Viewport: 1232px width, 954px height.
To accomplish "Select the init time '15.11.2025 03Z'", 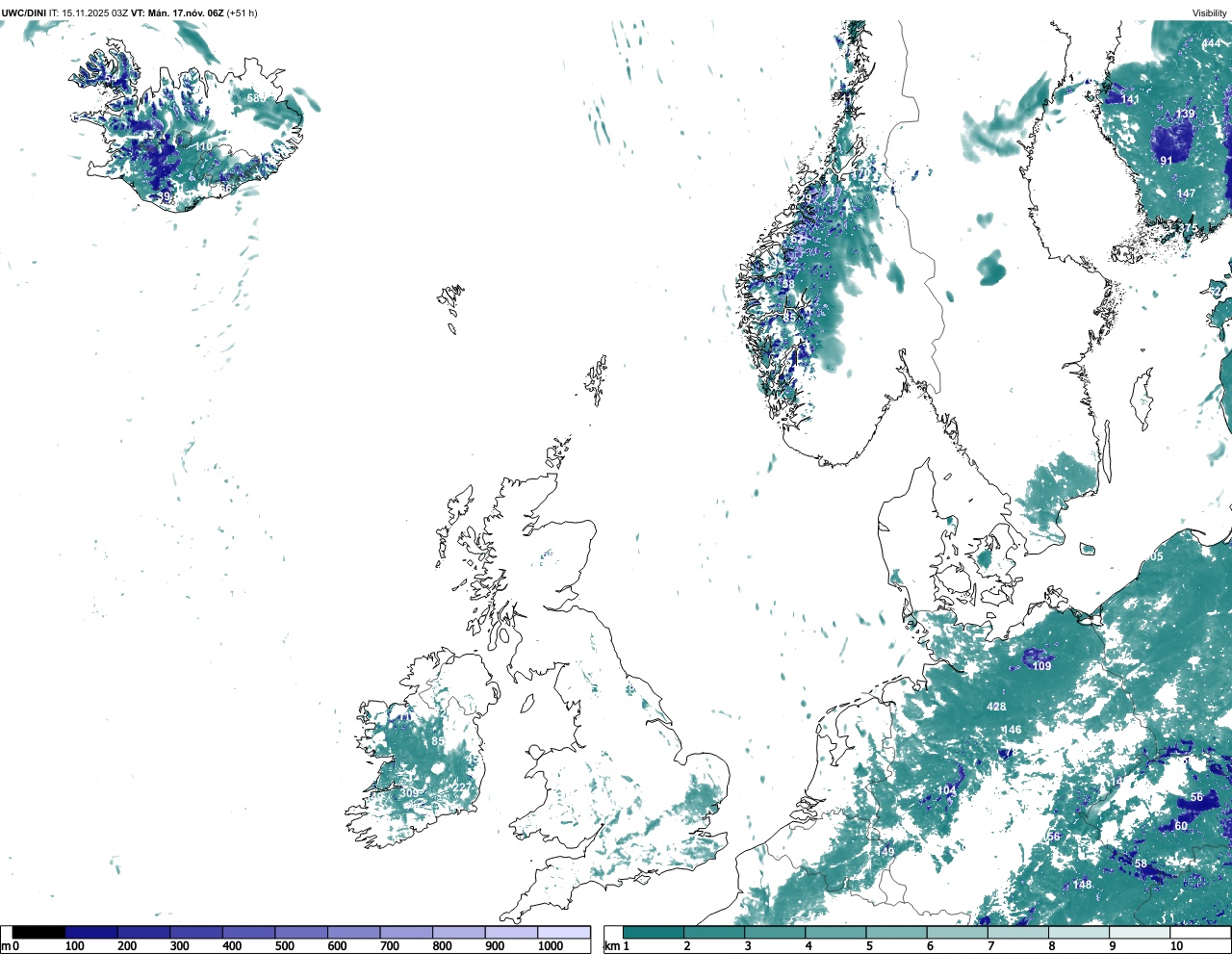I will 95,13.
